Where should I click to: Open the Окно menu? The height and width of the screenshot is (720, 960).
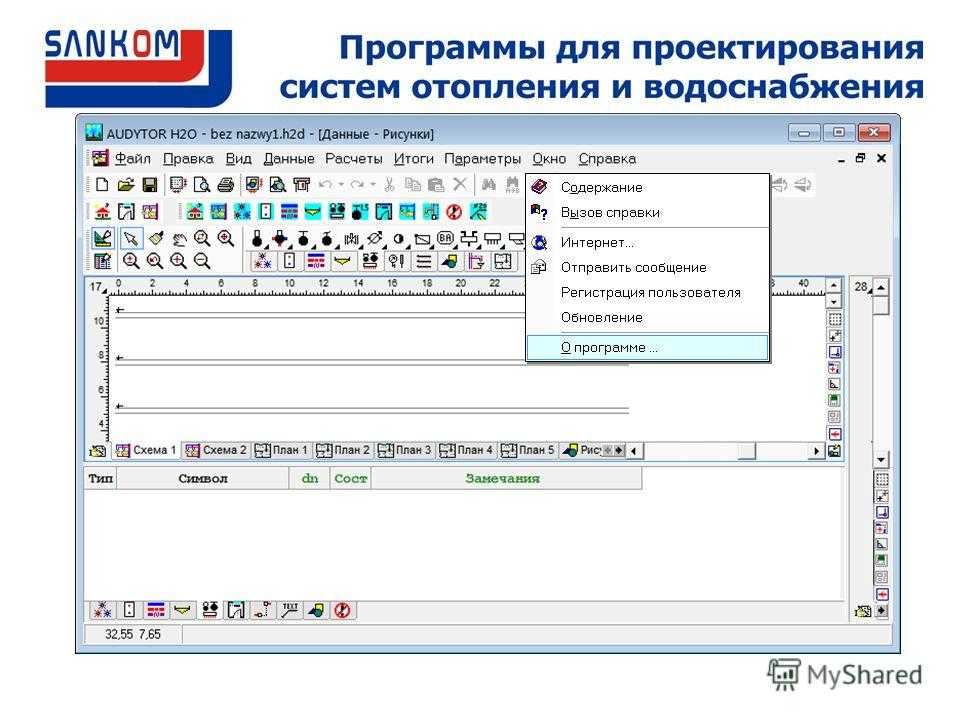pyautogui.click(x=549, y=159)
